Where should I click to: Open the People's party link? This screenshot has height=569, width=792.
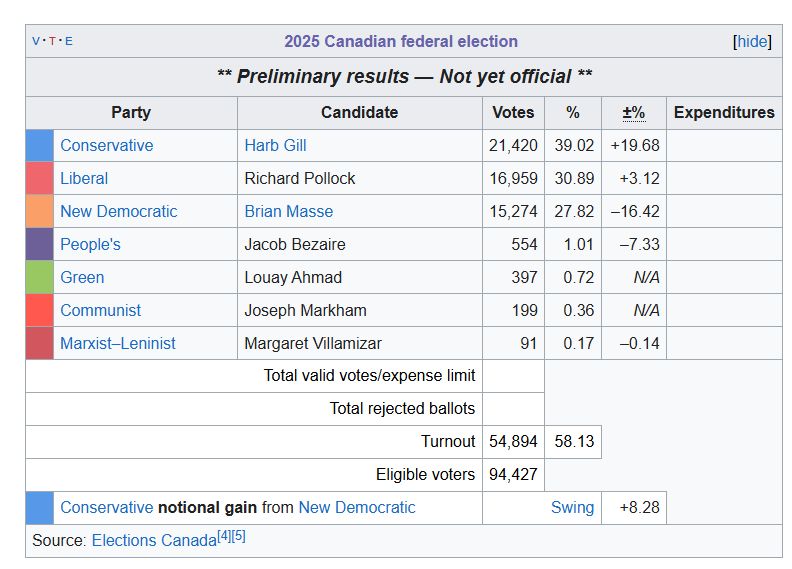[x=90, y=244]
